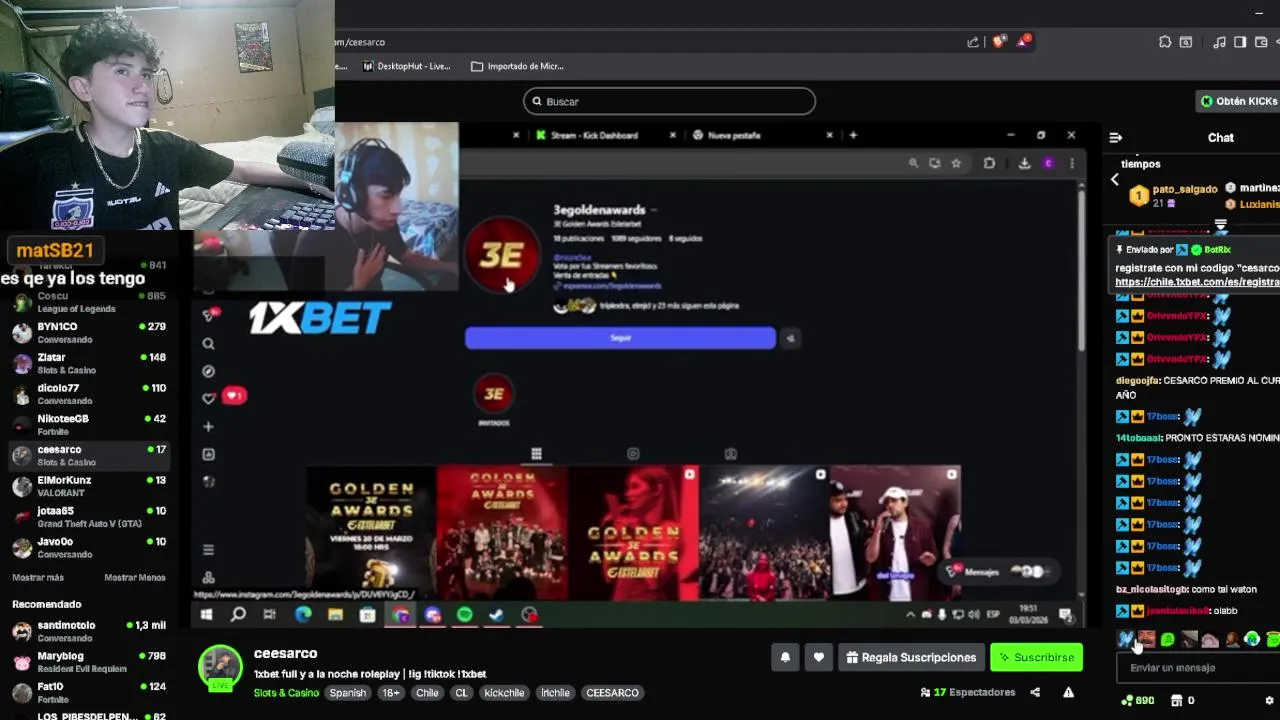This screenshot has width=1280, height=720.
Task: Open the chat shop icon
Action: tap(1176, 700)
